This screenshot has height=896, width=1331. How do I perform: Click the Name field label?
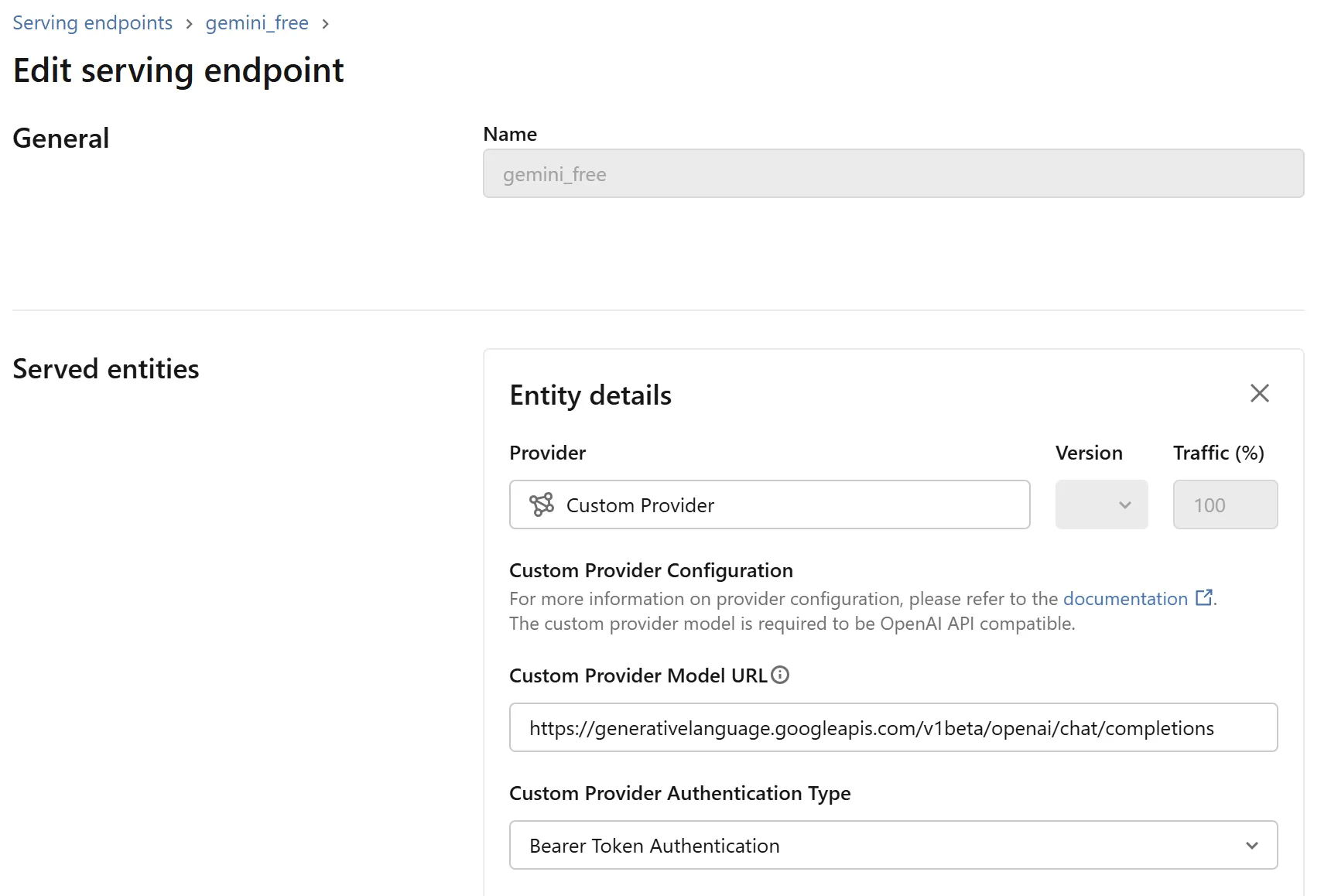[x=510, y=134]
